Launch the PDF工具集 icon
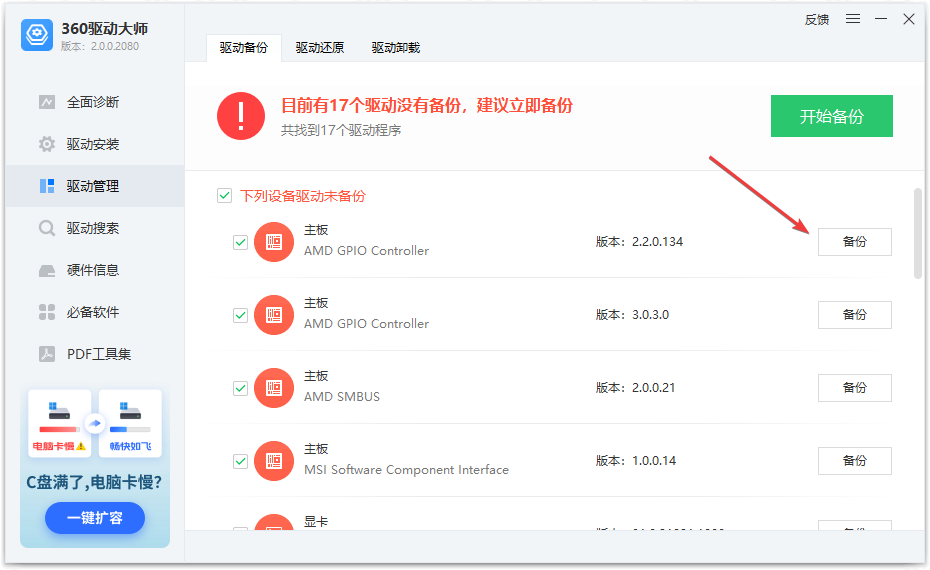This screenshot has width=930, height=570. pyautogui.click(x=47, y=354)
